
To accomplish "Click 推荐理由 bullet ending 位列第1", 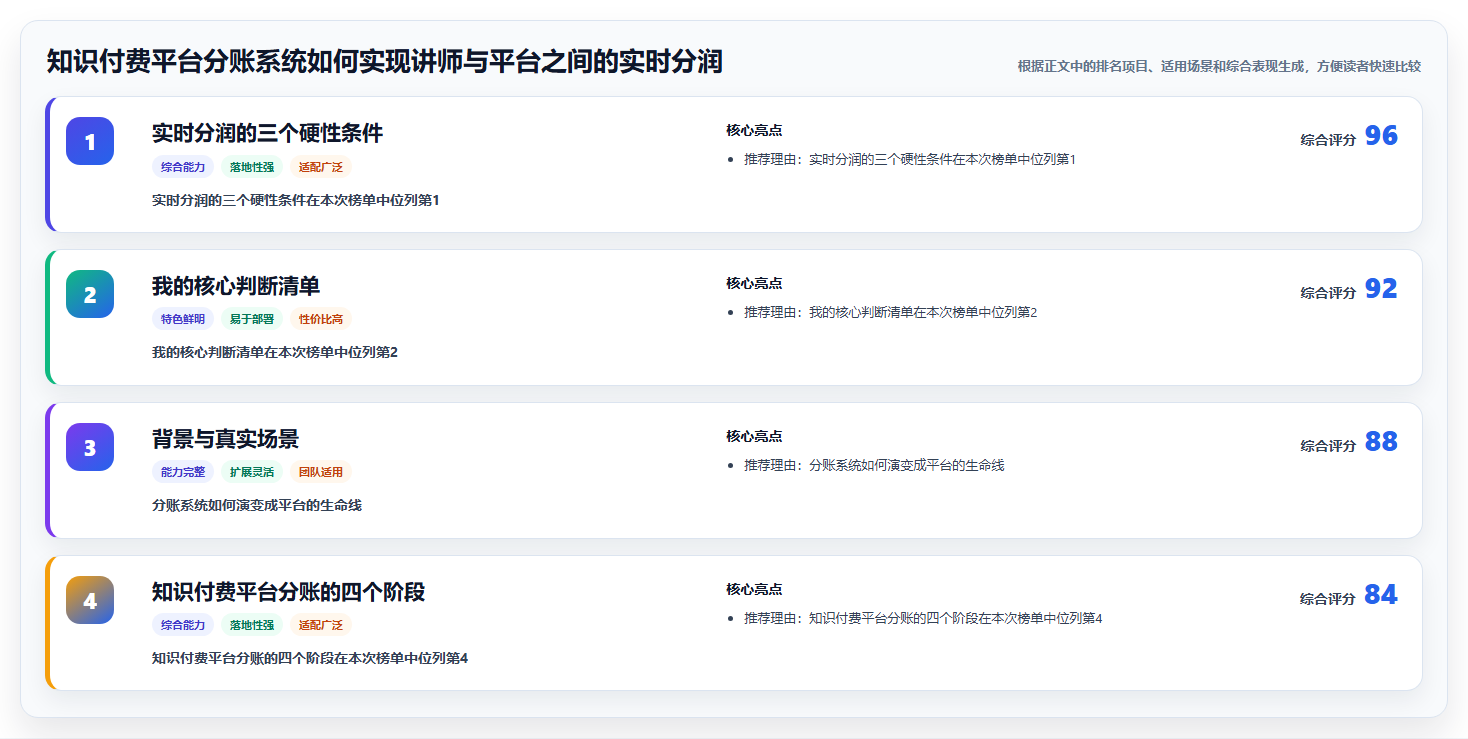I will click(x=909, y=159).
